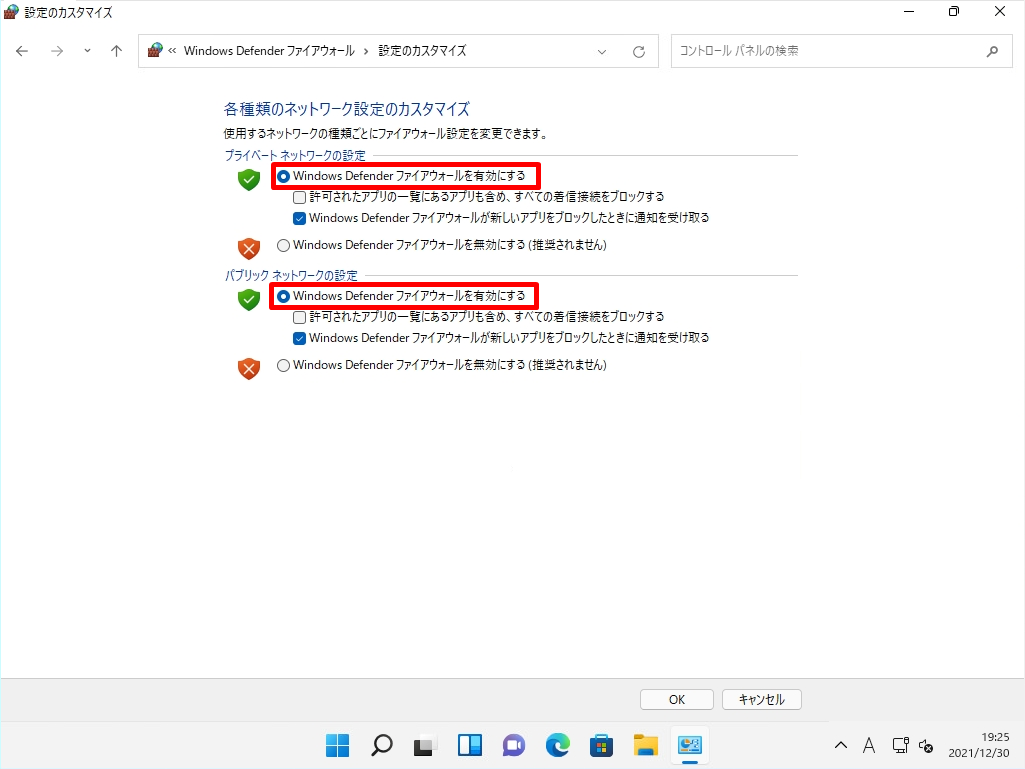
Task: Click the window title firewall icon
Action: [x=11, y=12]
